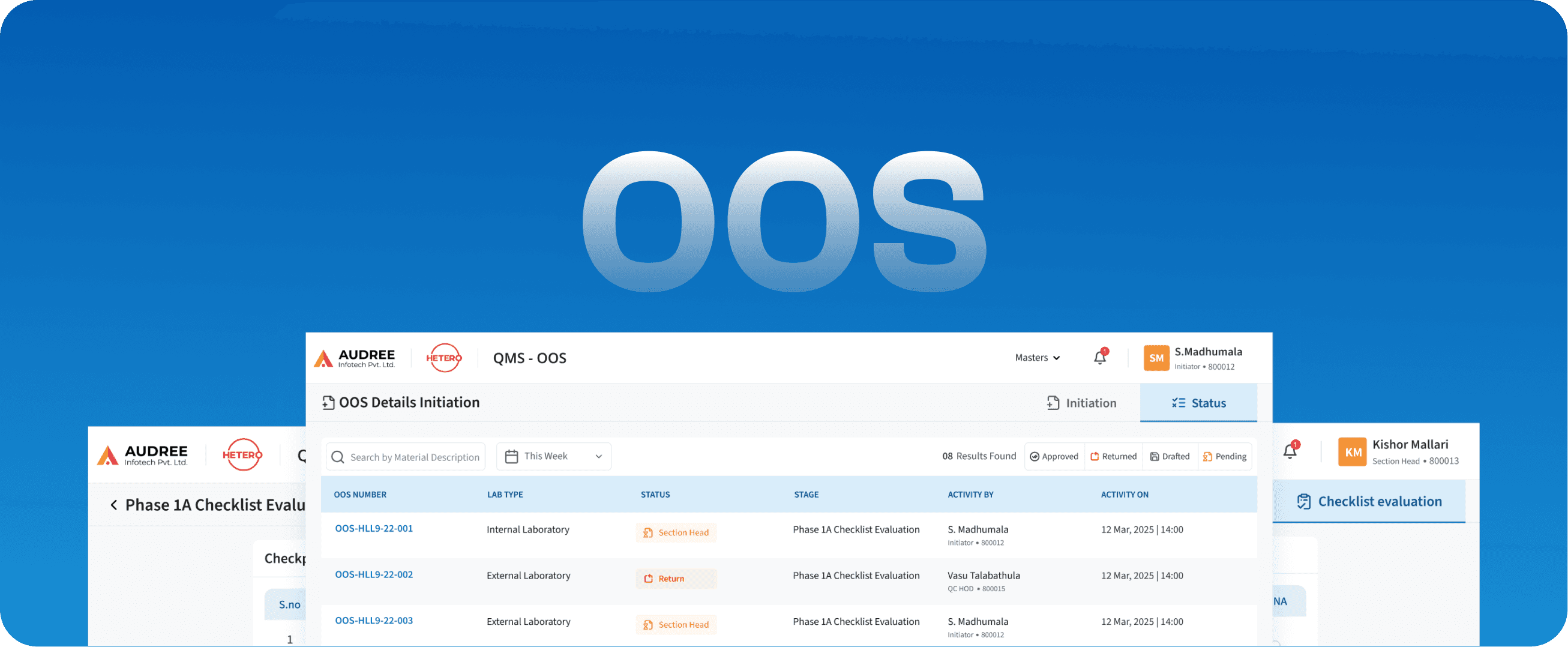Open the Checklist evaluation tab
The image size is (1568, 647).
click(1369, 502)
